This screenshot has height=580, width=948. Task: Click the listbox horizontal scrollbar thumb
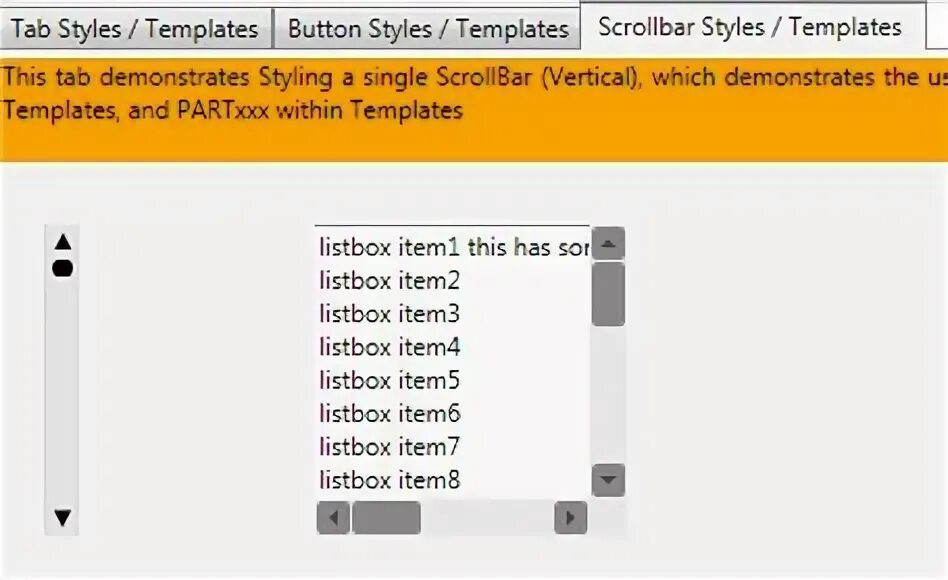tap(387, 518)
